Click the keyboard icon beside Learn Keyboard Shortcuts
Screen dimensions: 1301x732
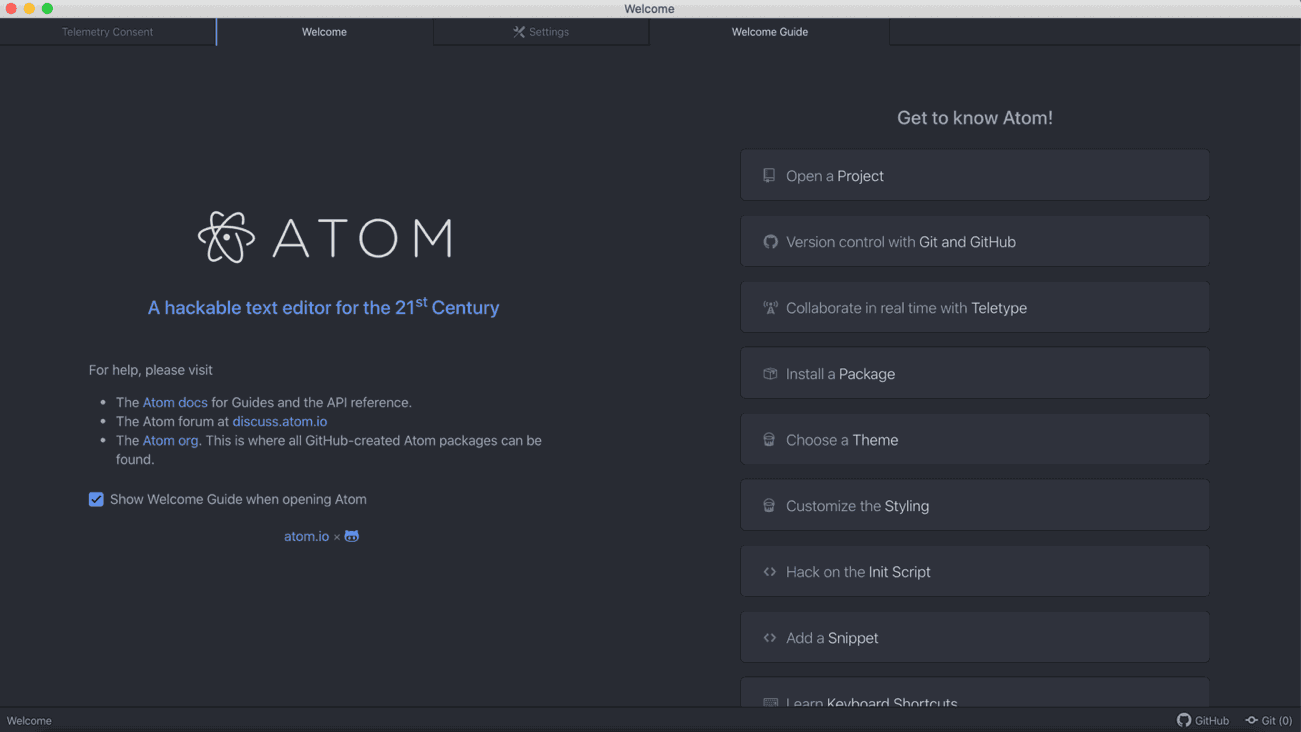[x=770, y=703]
